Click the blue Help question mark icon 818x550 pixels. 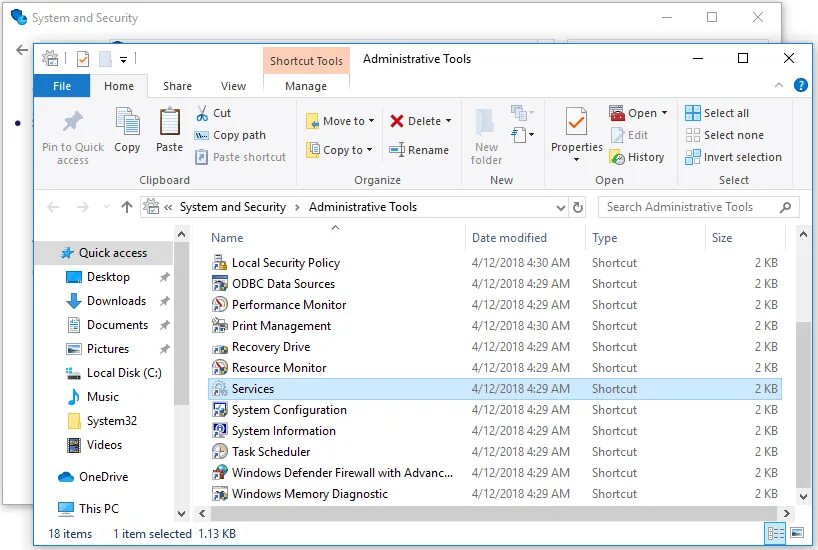click(x=800, y=85)
